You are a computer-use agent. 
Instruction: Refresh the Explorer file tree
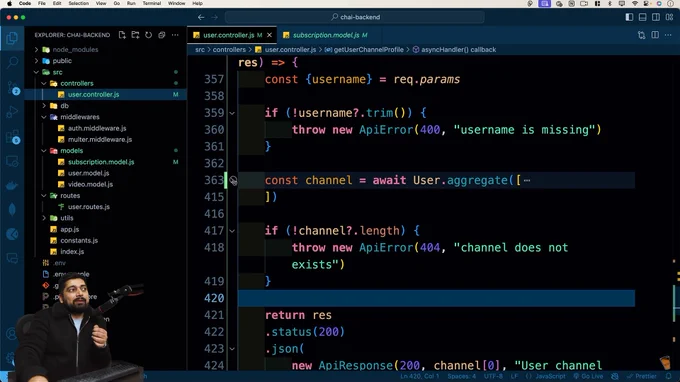coord(148,35)
